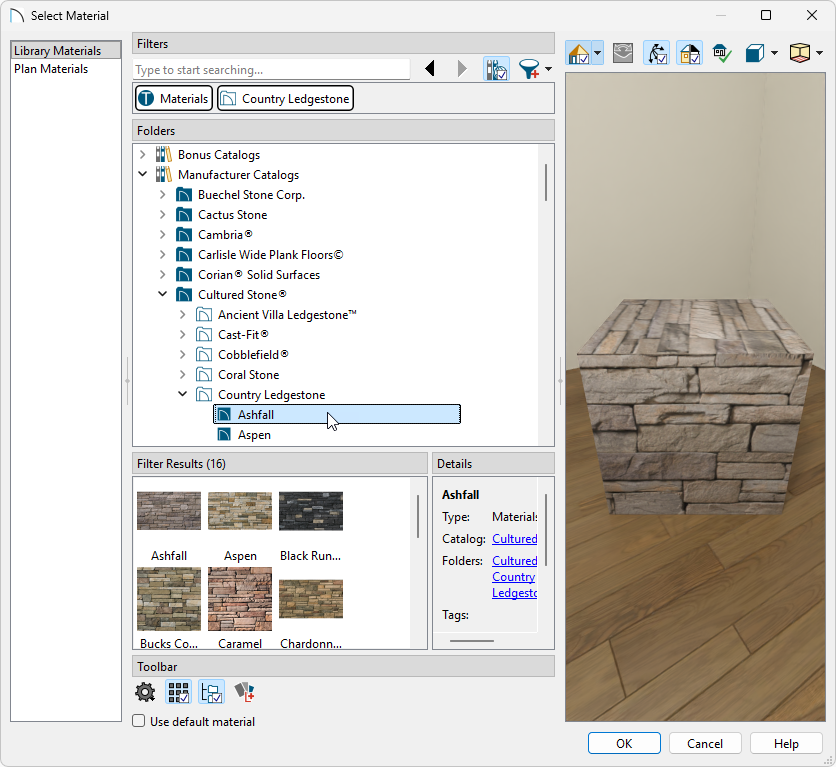Click the settings gear in the Toolbar panel
836x767 pixels.
[145, 691]
